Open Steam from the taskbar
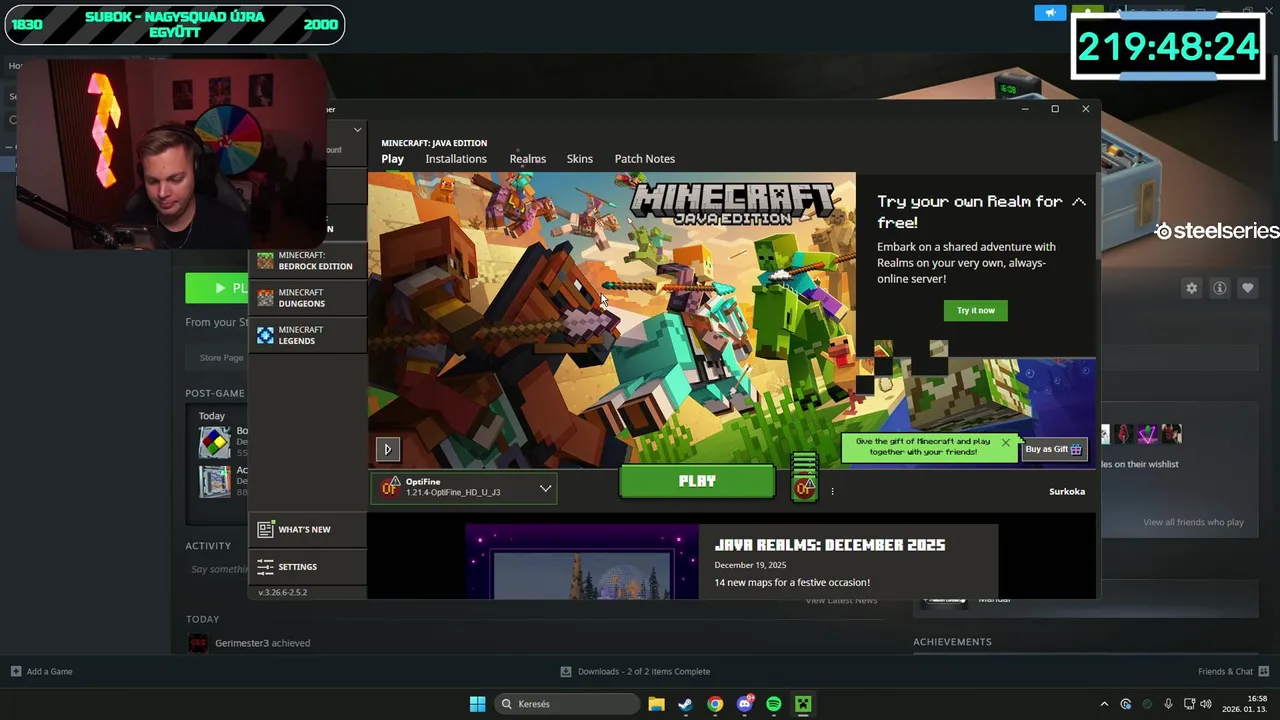The image size is (1280, 720). [x=685, y=704]
